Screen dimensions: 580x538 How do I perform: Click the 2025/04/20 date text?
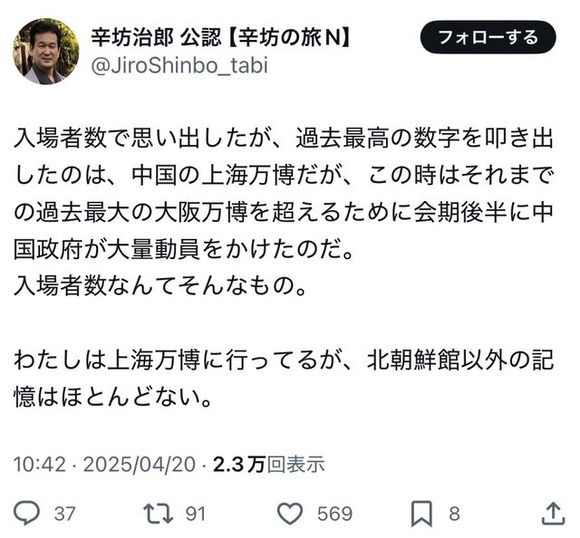point(139,464)
